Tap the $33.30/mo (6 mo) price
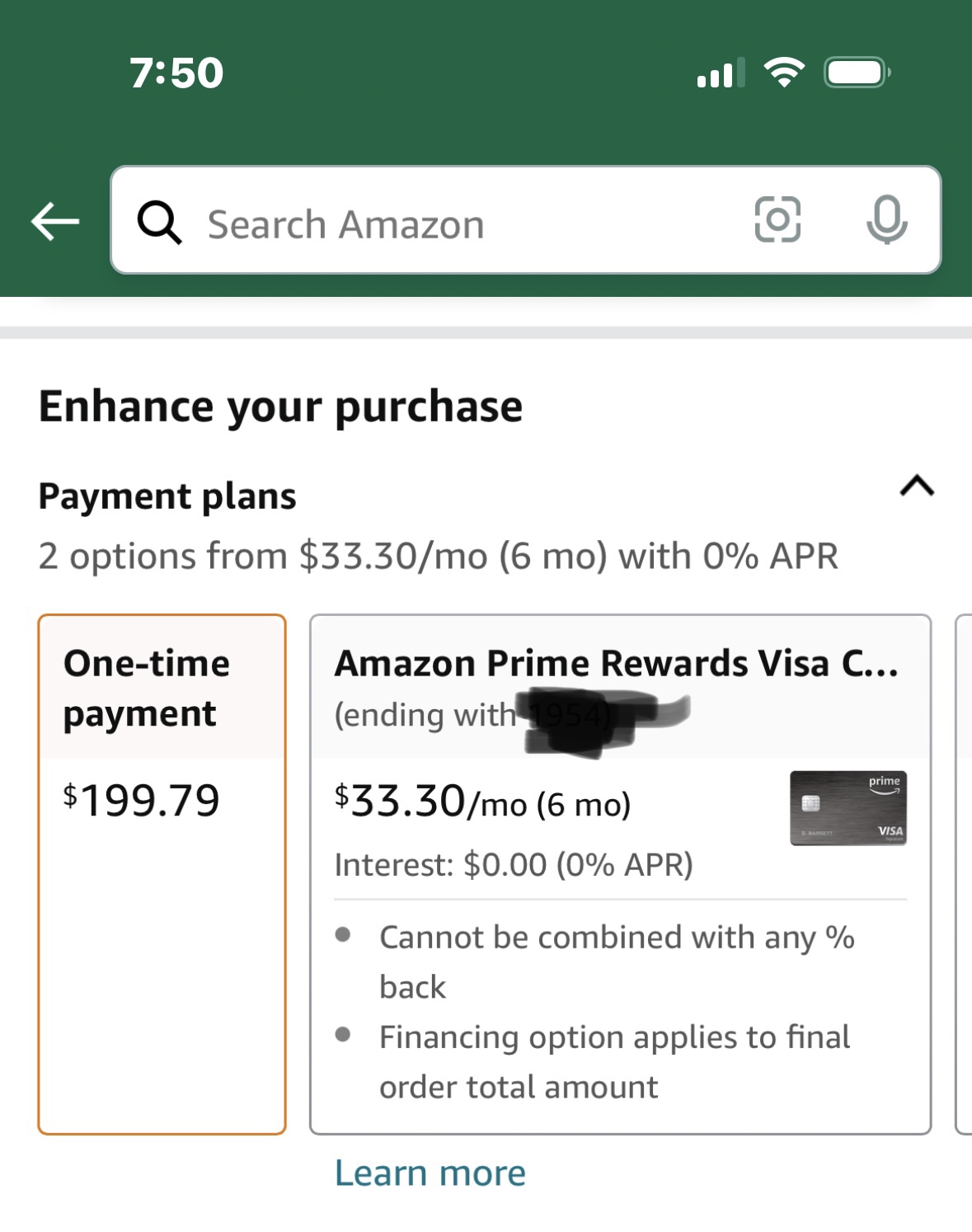Image resolution: width=972 pixels, height=1232 pixels. coord(482,802)
